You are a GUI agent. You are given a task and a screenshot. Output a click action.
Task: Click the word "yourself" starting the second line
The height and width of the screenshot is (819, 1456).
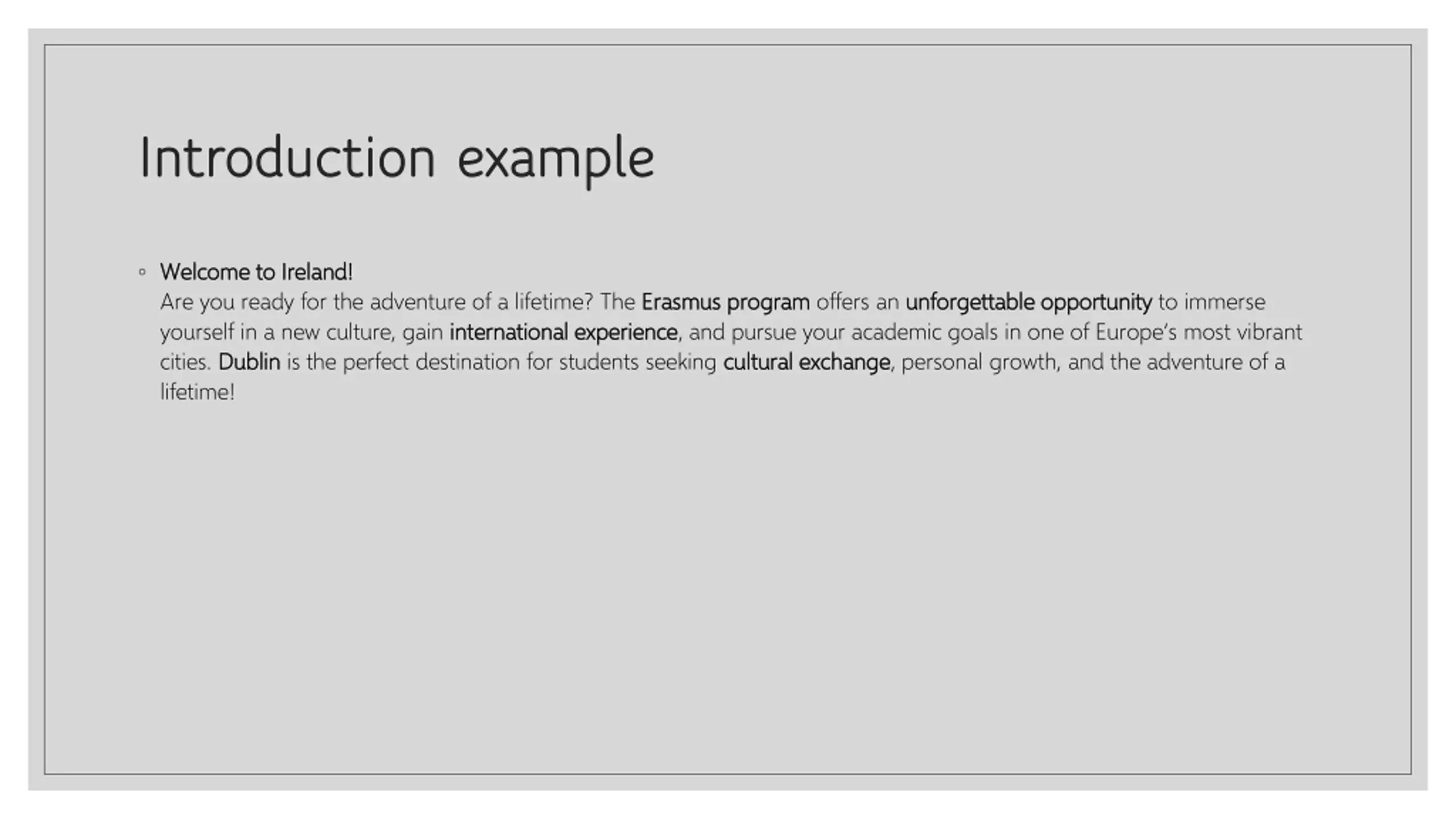(x=196, y=332)
